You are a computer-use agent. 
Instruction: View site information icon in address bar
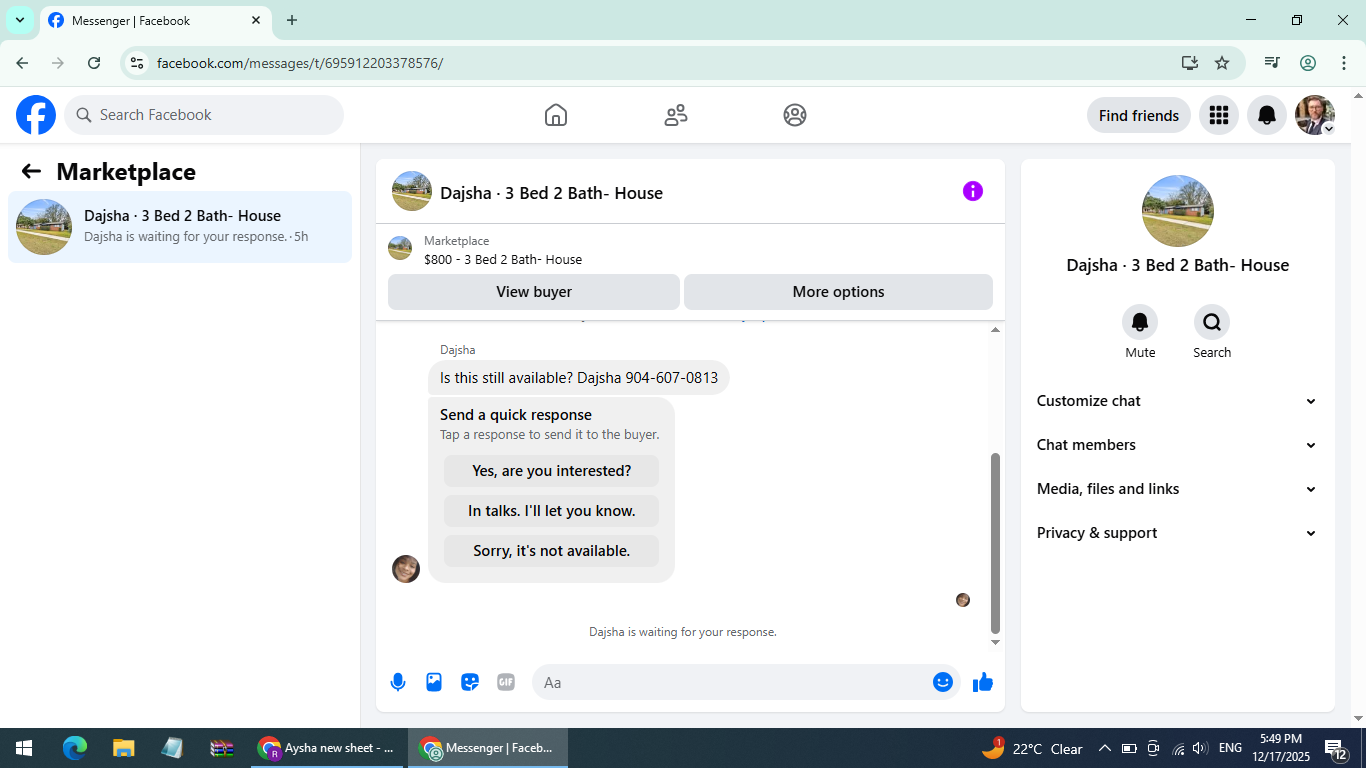point(138,63)
